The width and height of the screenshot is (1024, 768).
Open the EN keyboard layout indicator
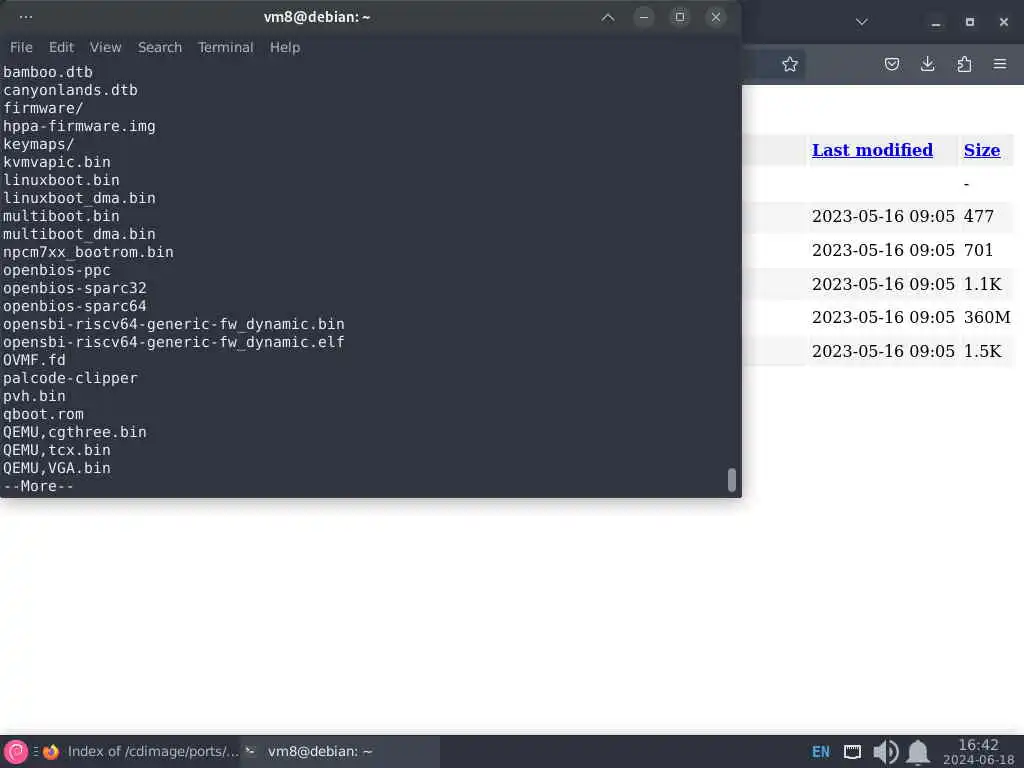pos(821,752)
